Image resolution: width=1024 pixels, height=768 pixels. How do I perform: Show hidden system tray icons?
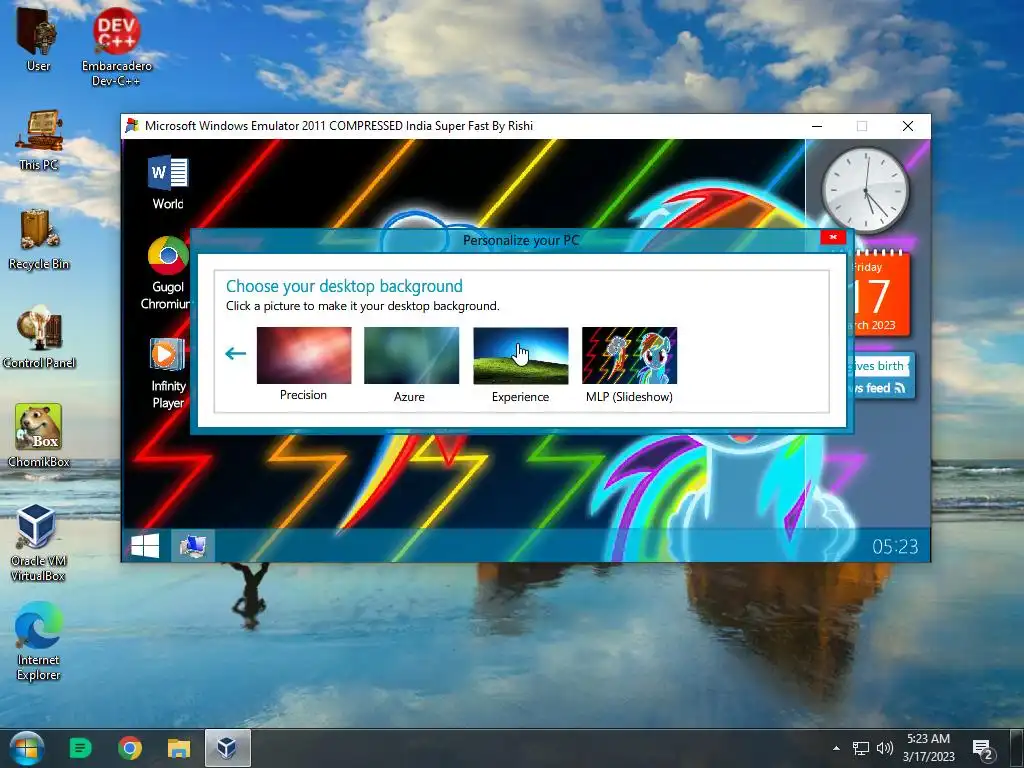[836, 748]
